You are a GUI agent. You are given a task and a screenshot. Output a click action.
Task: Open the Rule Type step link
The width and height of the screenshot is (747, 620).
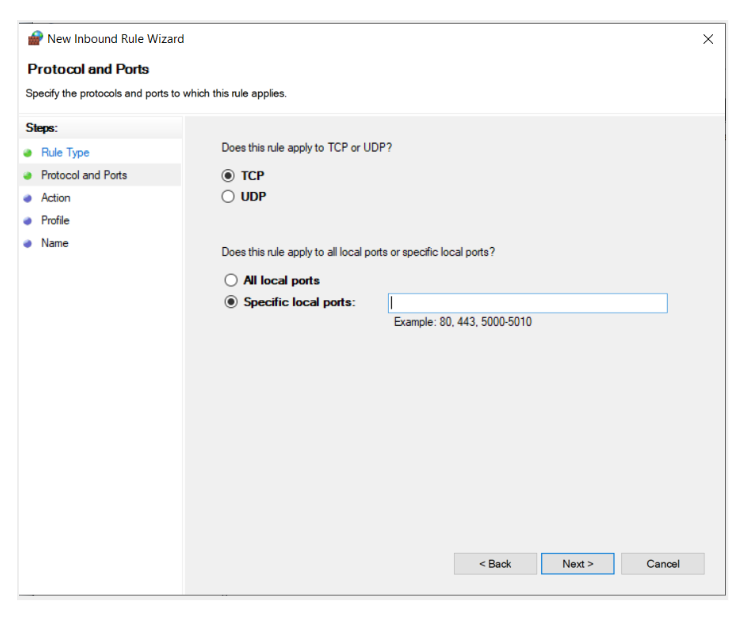click(65, 153)
